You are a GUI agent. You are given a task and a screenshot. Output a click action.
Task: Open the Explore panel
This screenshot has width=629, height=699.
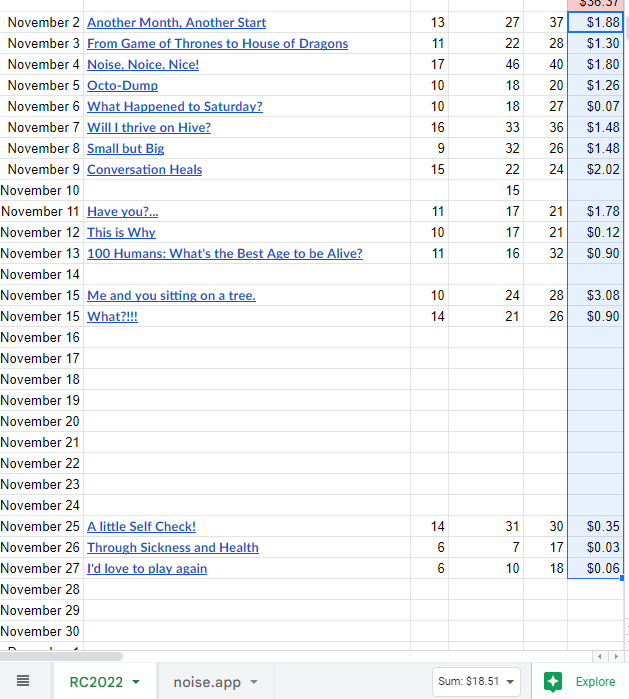[580, 682]
